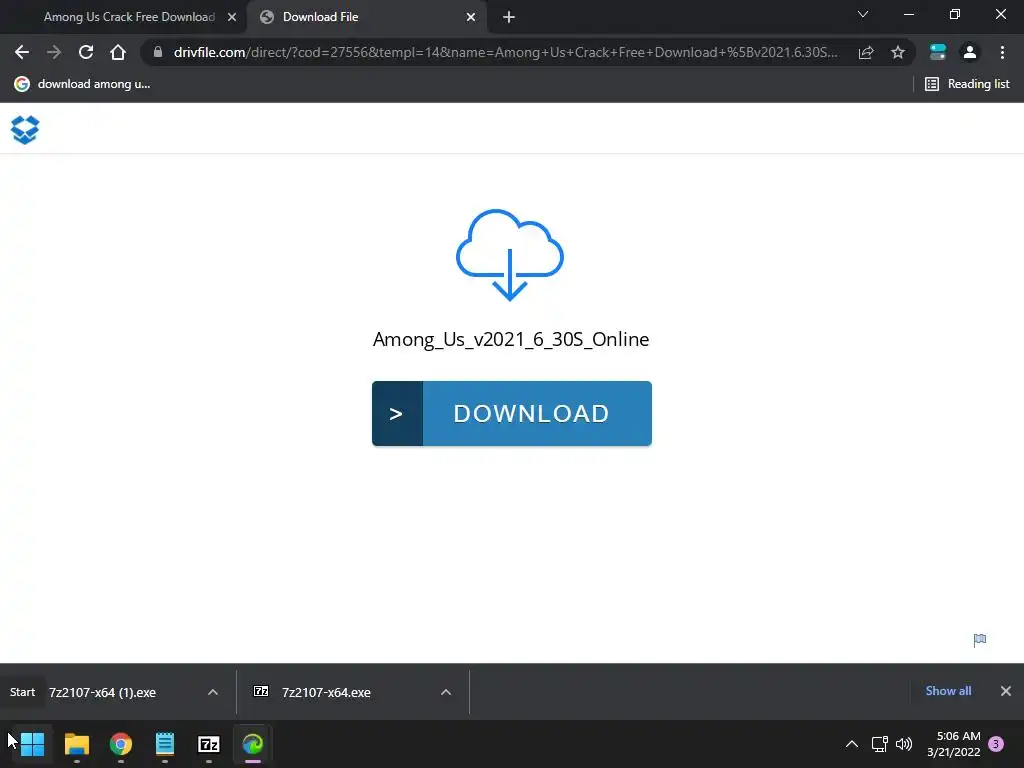Image resolution: width=1024 pixels, height=768 pixels.
Task: Close the downloads bar
Action: 1006,691
